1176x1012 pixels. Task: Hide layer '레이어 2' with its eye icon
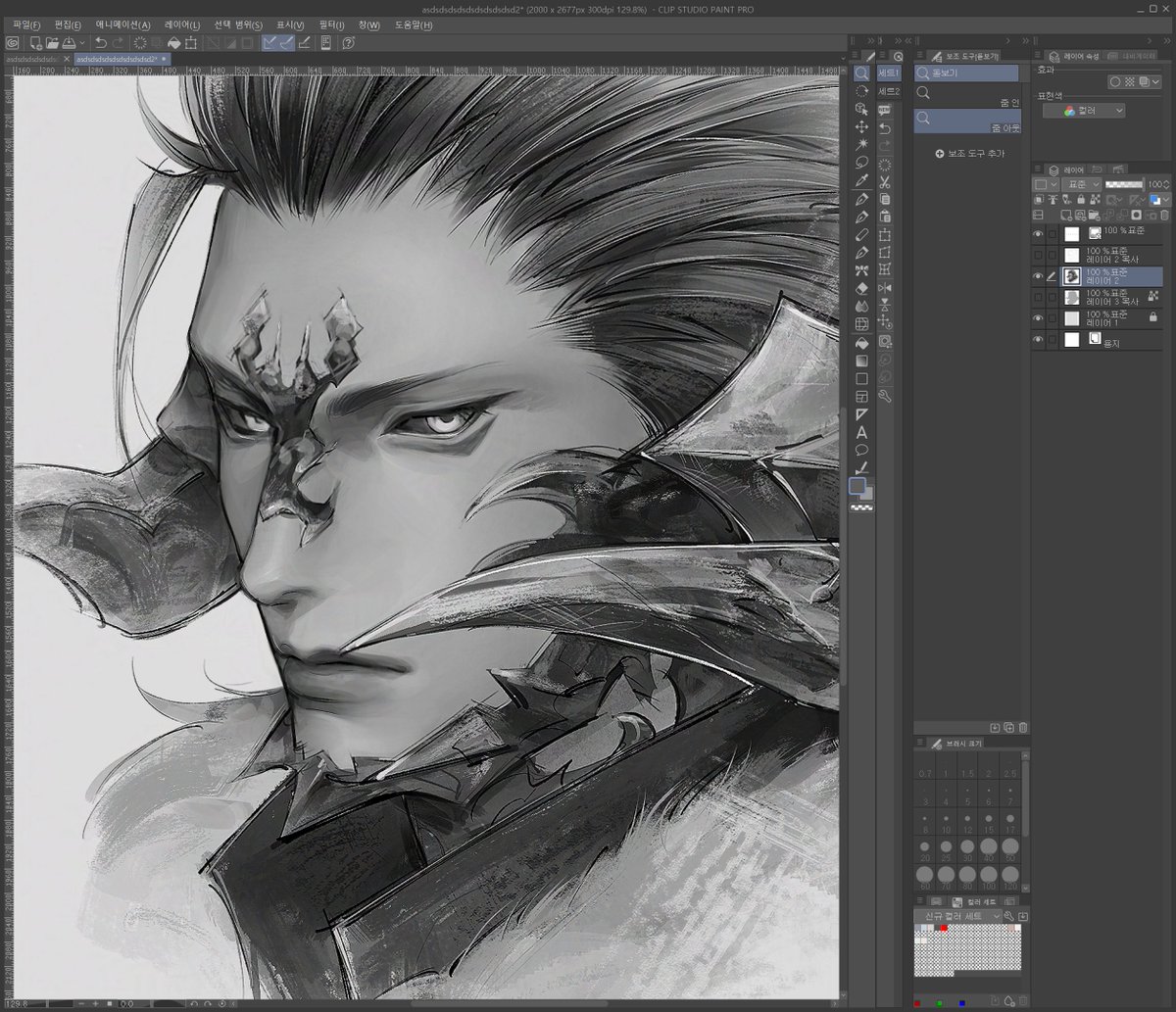(1038, 276)
